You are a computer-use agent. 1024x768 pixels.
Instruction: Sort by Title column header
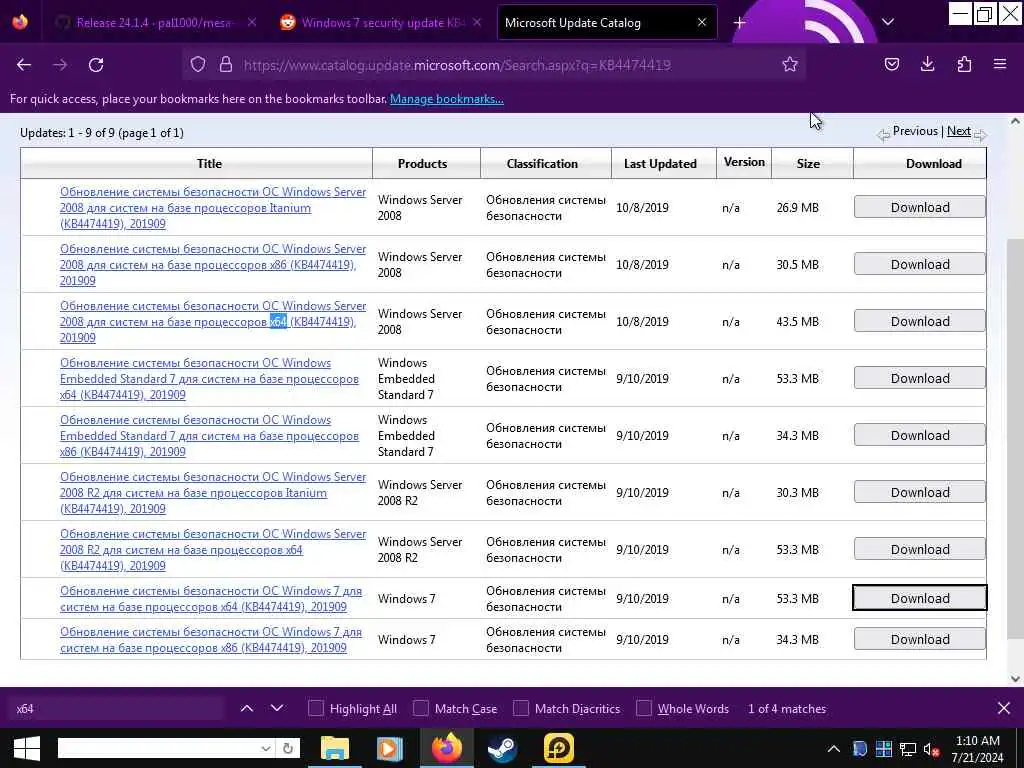click(x=209, y=163)
